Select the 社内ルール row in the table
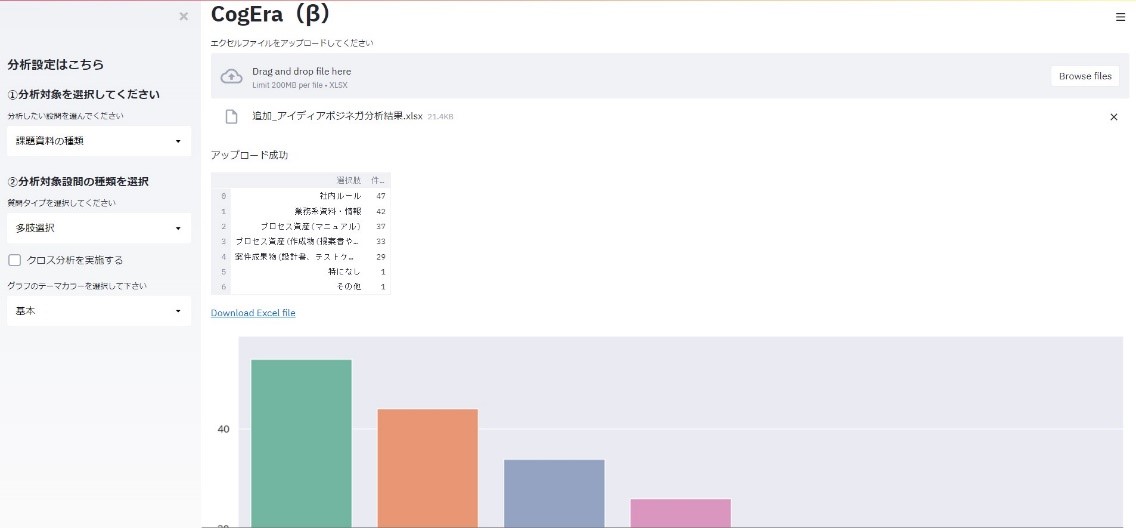Viewport: 1136px width, 528px height. [x=340, y=196]
